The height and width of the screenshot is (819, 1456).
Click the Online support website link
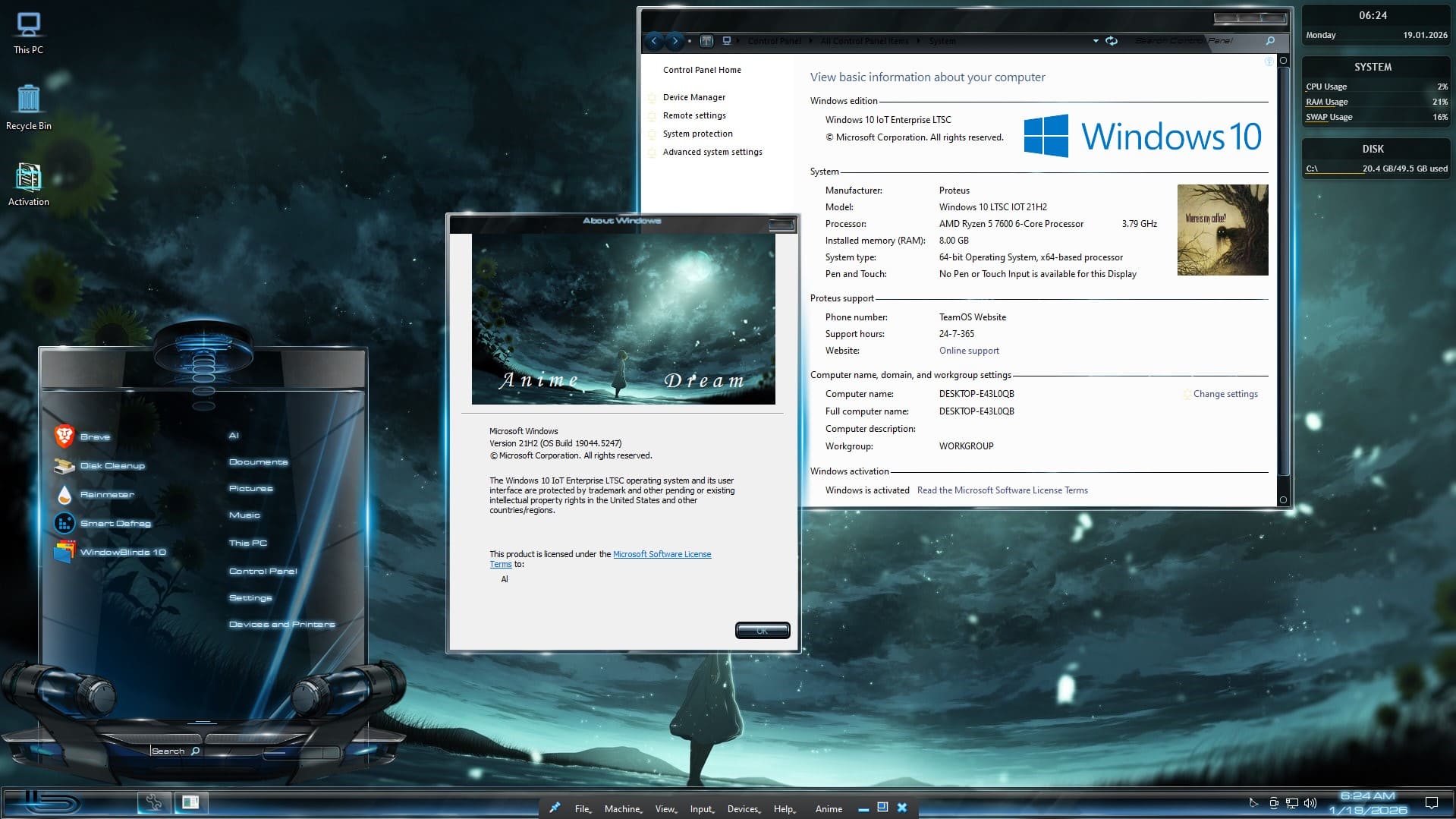tap(969, 351)
